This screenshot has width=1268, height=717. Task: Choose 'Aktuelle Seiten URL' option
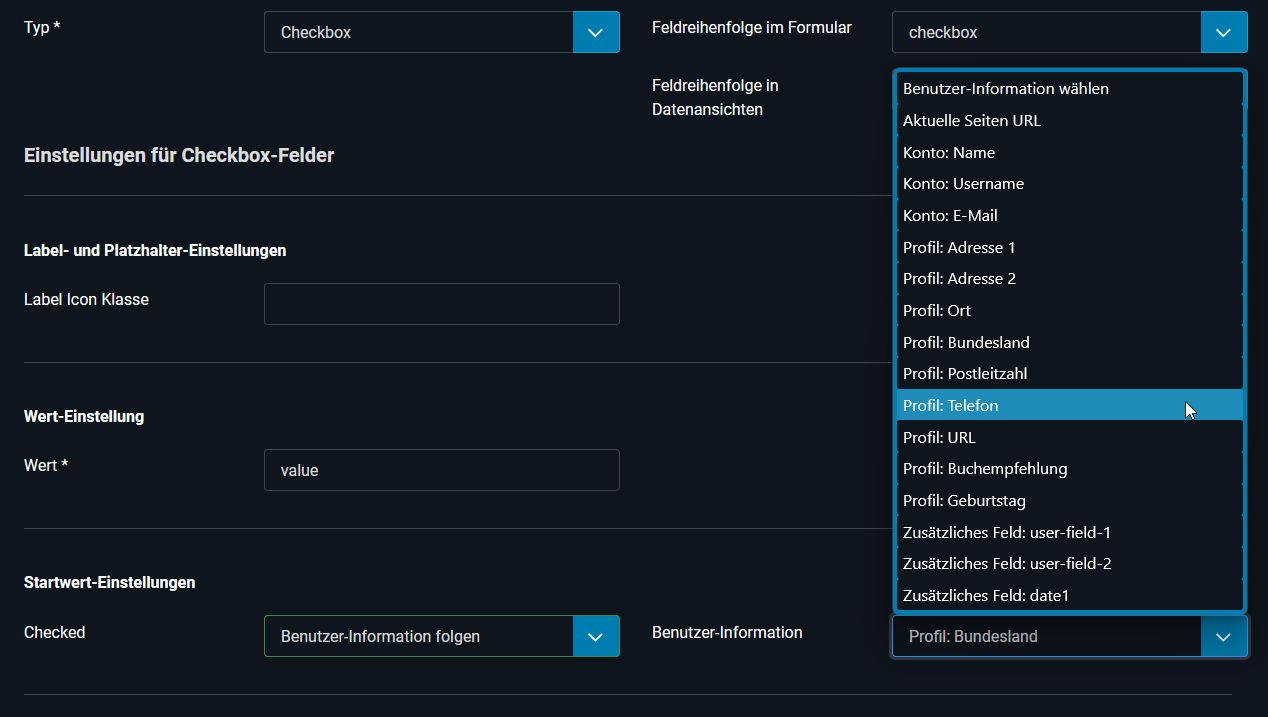pos(1069,120)
